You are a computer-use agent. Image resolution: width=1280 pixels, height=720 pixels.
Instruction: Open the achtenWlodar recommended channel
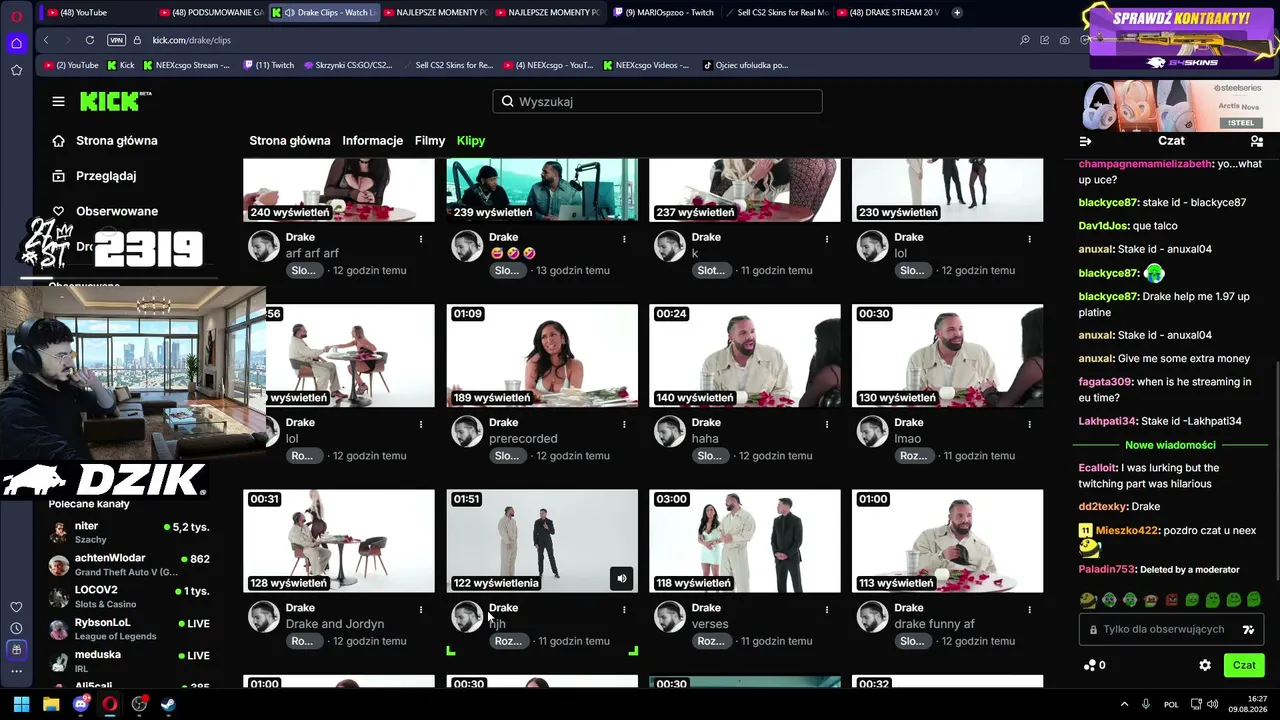(x=130, y=565)
